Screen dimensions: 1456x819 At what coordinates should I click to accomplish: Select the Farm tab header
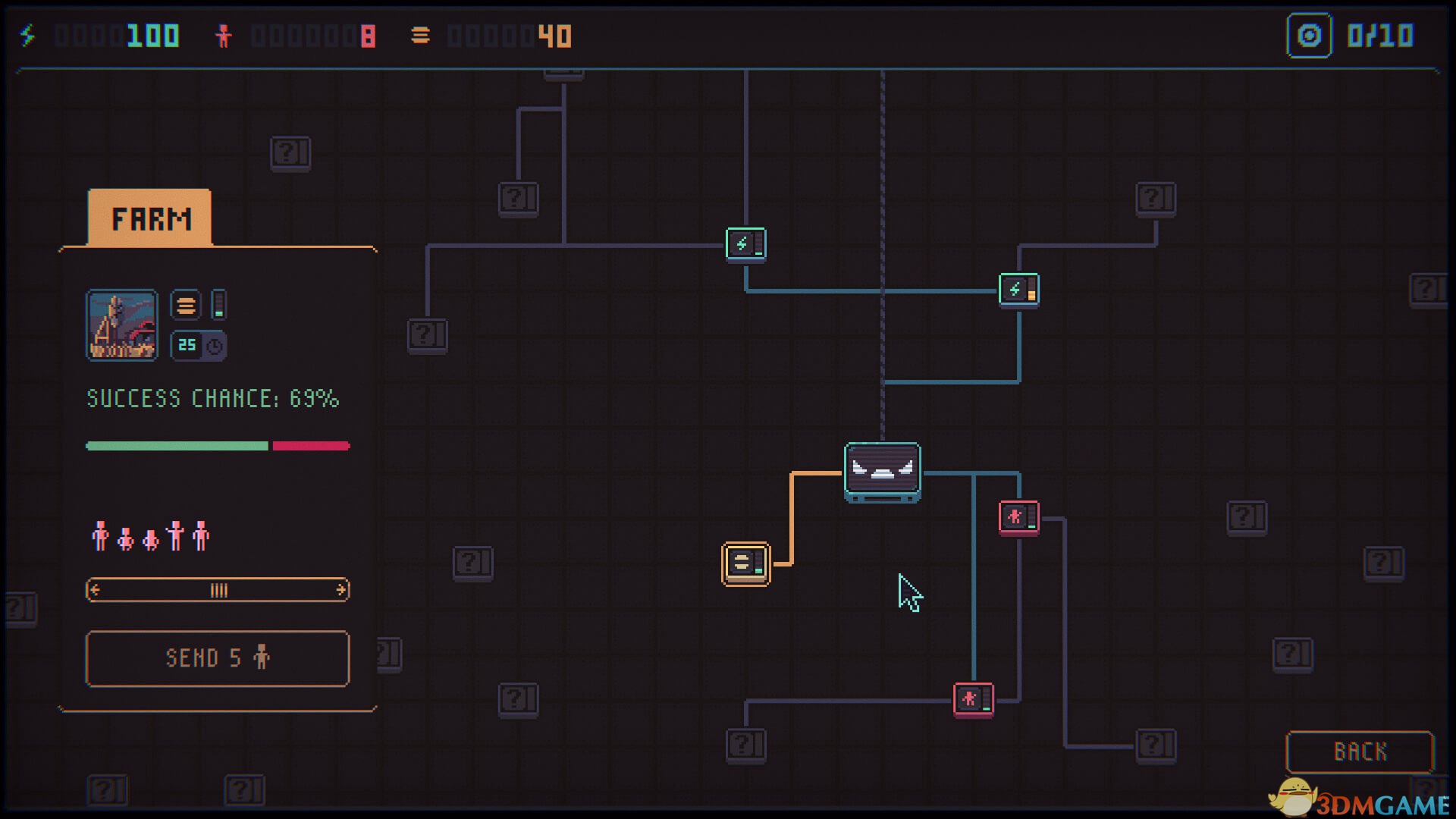(149, 218)
